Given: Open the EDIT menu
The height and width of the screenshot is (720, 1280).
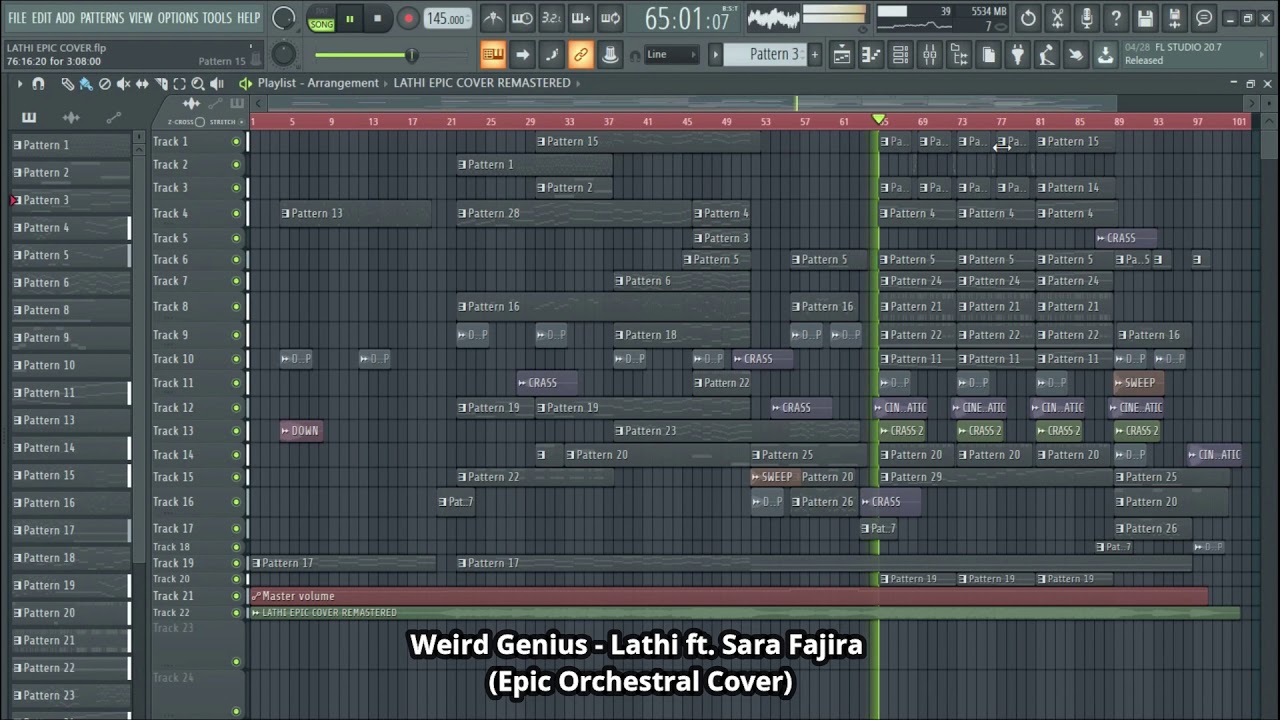Looking at the screenshot, I should pyautogui.click(x=41, y=18).
